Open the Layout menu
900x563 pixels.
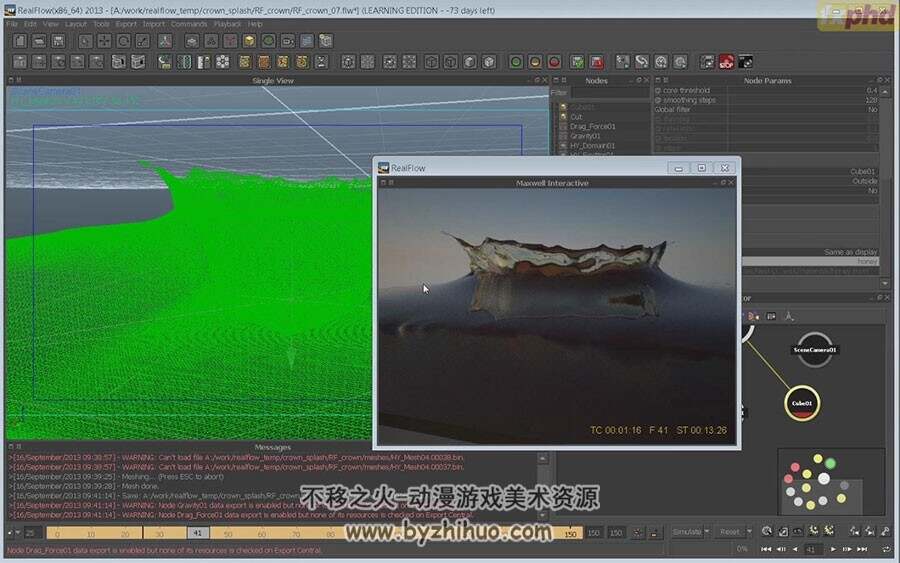(x=76, y=24)
